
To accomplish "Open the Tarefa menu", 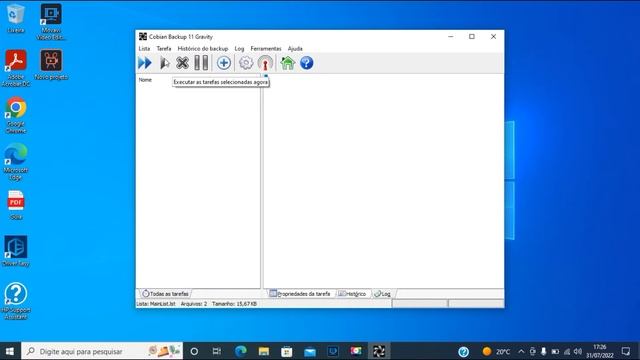I will click(x=164, y=49).
